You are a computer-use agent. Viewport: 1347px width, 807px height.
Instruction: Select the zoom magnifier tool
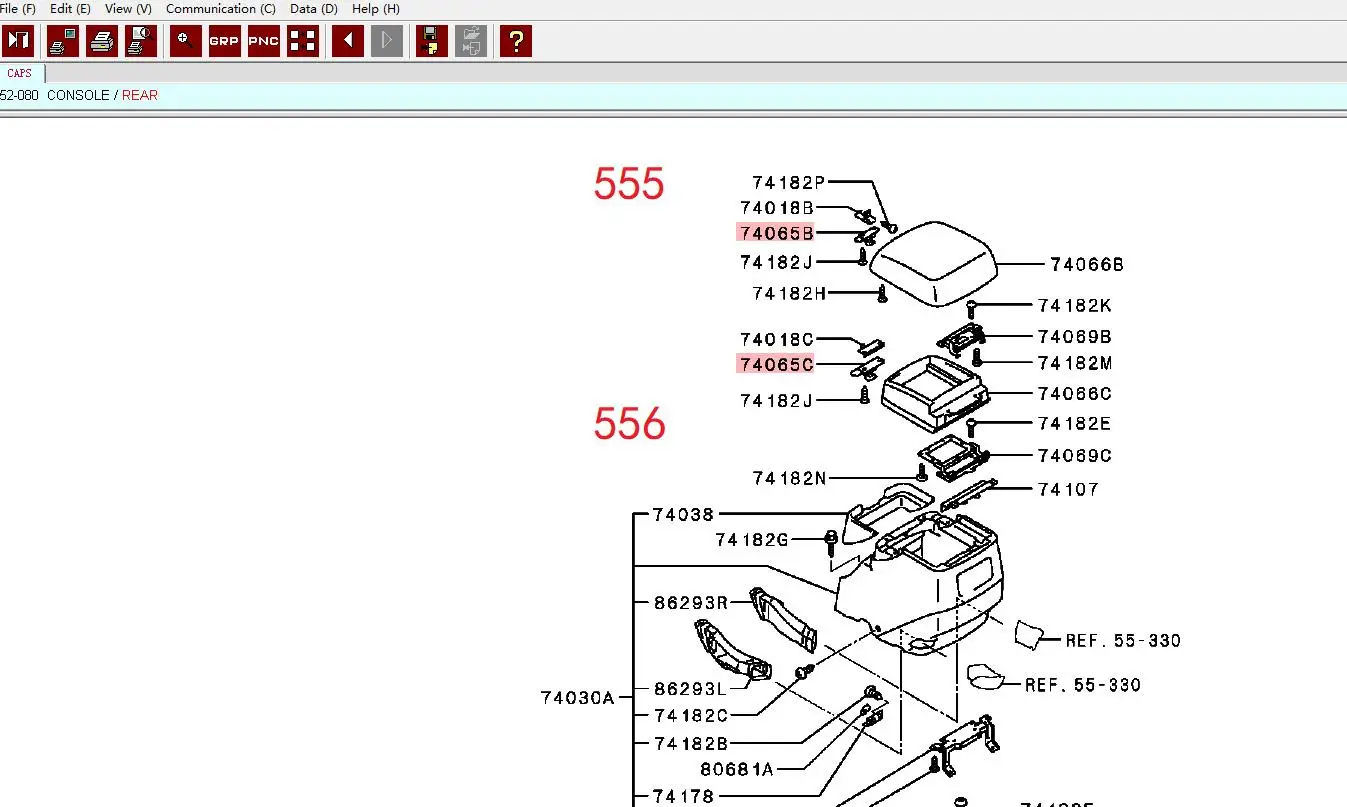186,41
